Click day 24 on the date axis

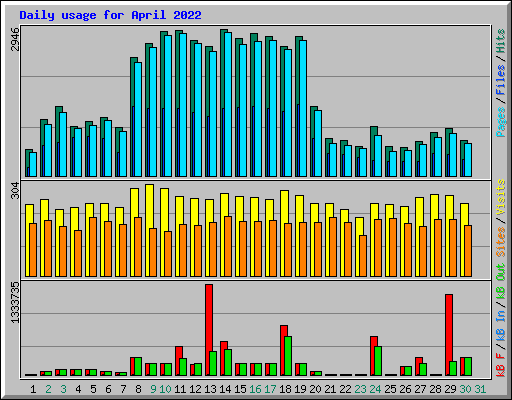(x=375, y=389)
